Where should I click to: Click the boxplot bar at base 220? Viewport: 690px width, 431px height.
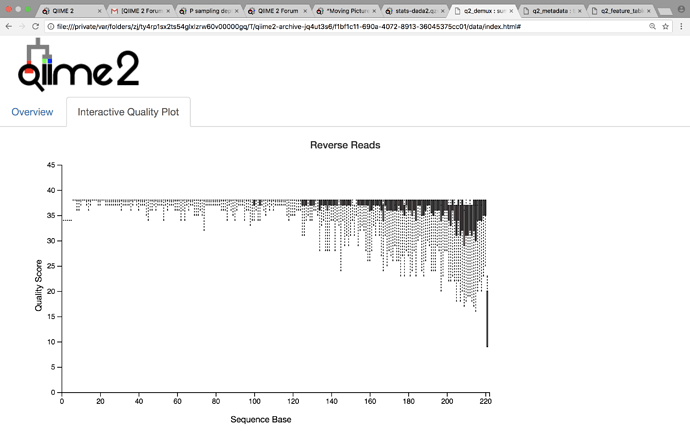487,318
